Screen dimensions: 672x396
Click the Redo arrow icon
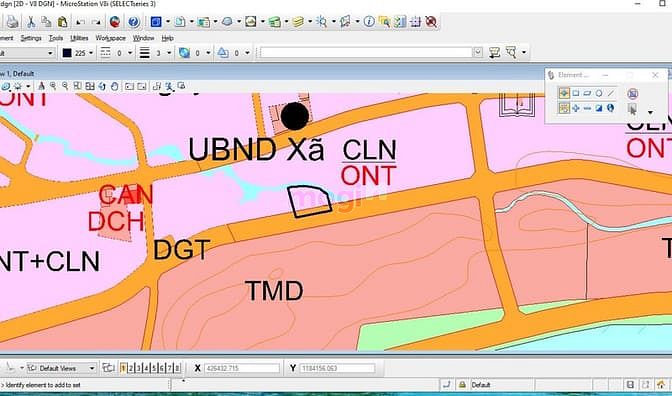(x=96, y=22)
